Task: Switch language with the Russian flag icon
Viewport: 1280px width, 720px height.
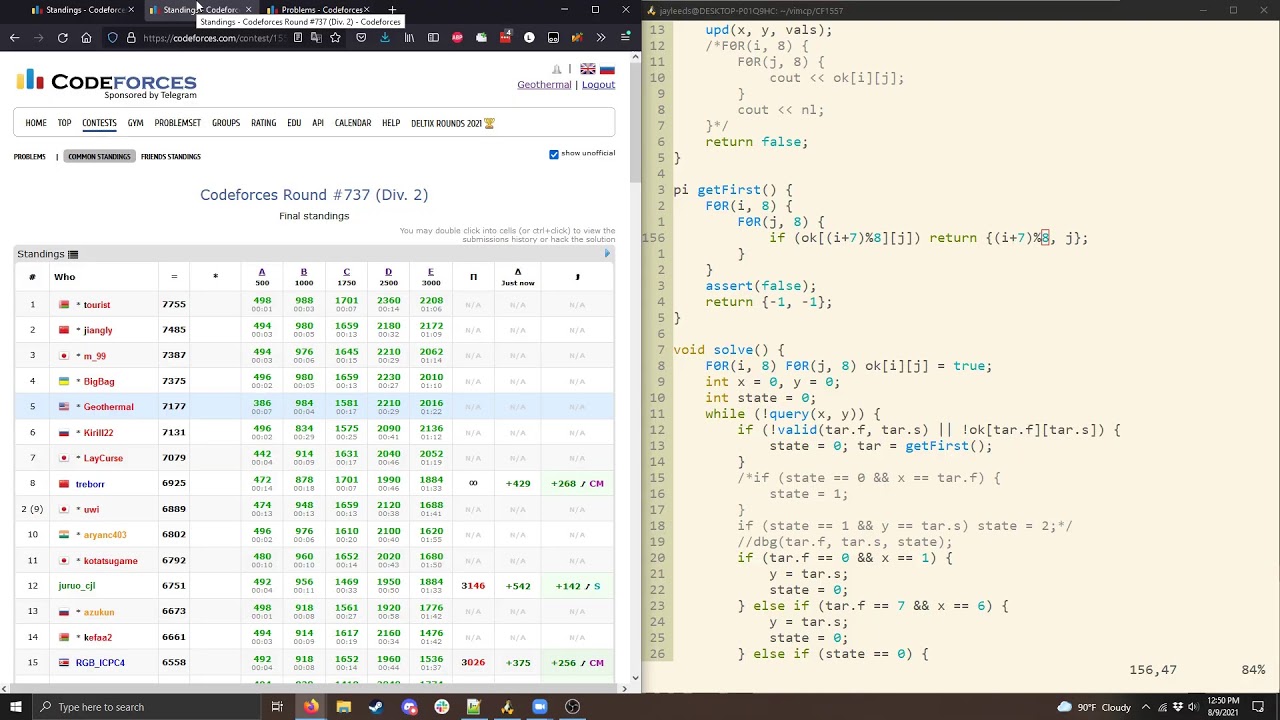Action: pos(607,69)
